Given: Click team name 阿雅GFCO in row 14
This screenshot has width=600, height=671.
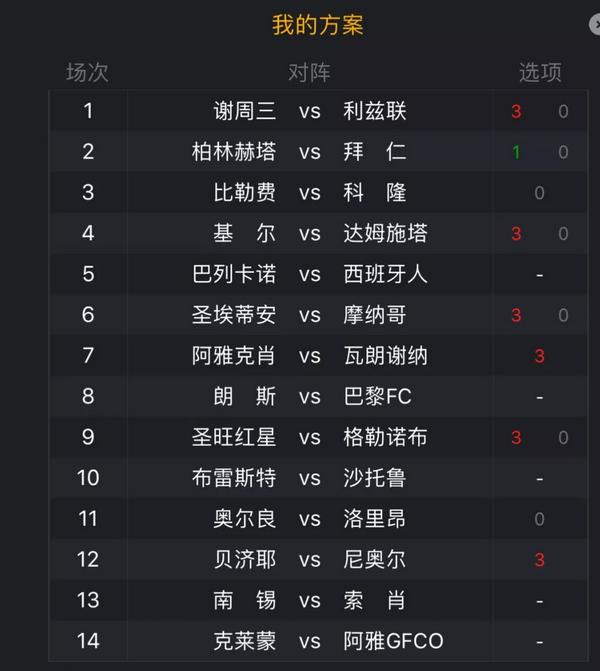Looking at the screenshot, I should tap(393, 641).
